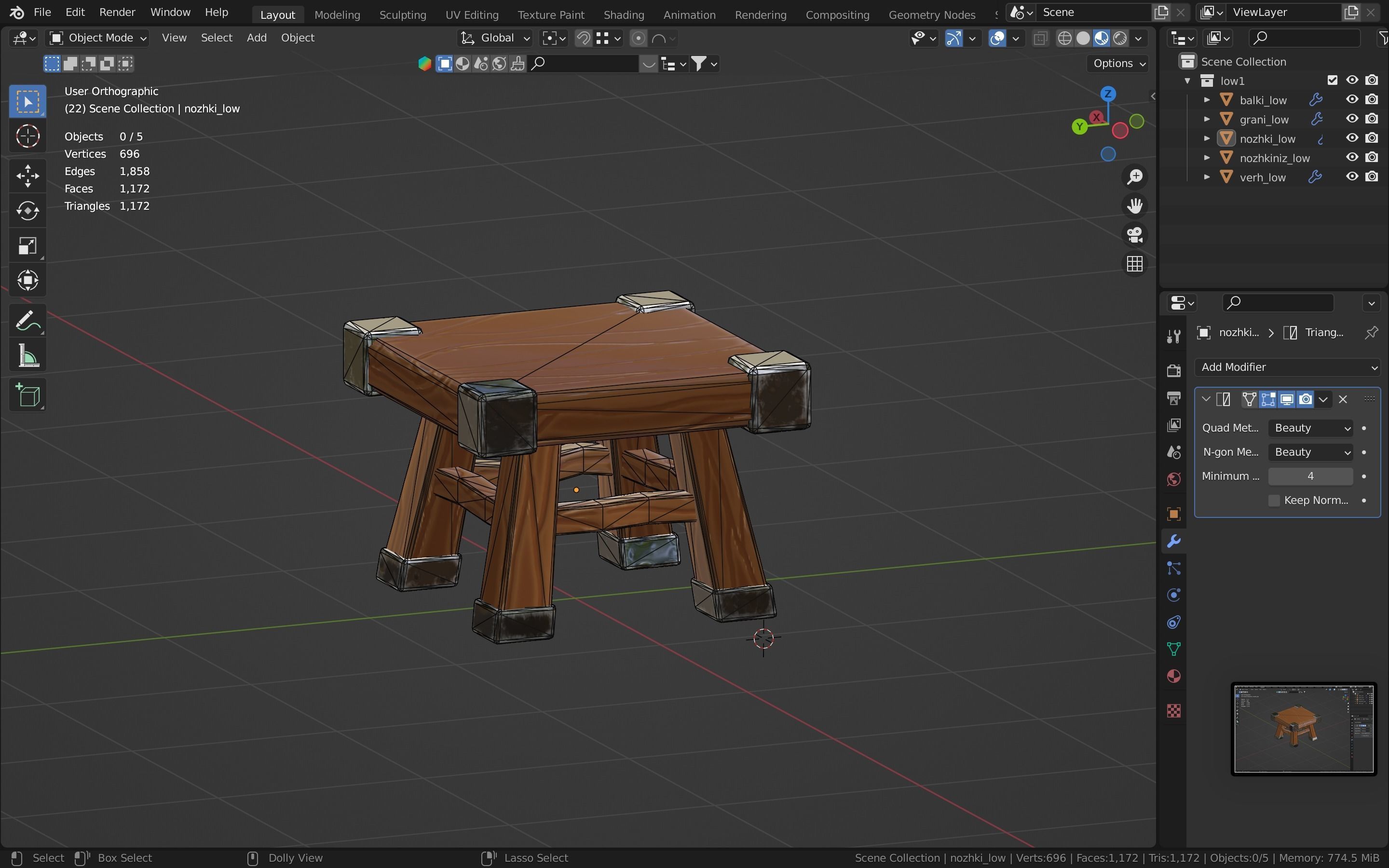Screen dimensions: 1389x868
Task: Activate the Move tool
Action: pos(27,176)
